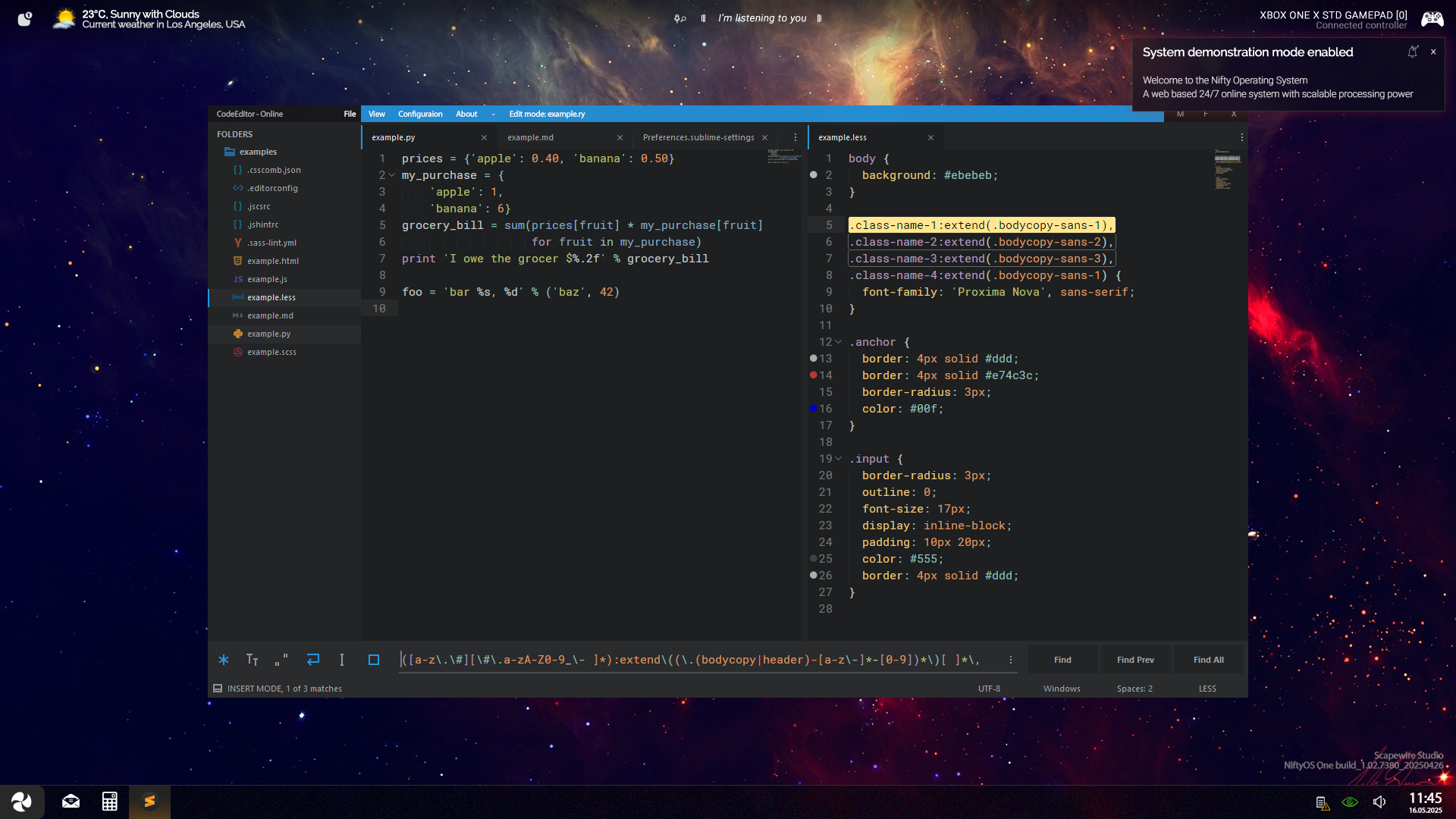Click the Find Prev button
This screenshot has width=1456, height=819.
coord(1135,660)
